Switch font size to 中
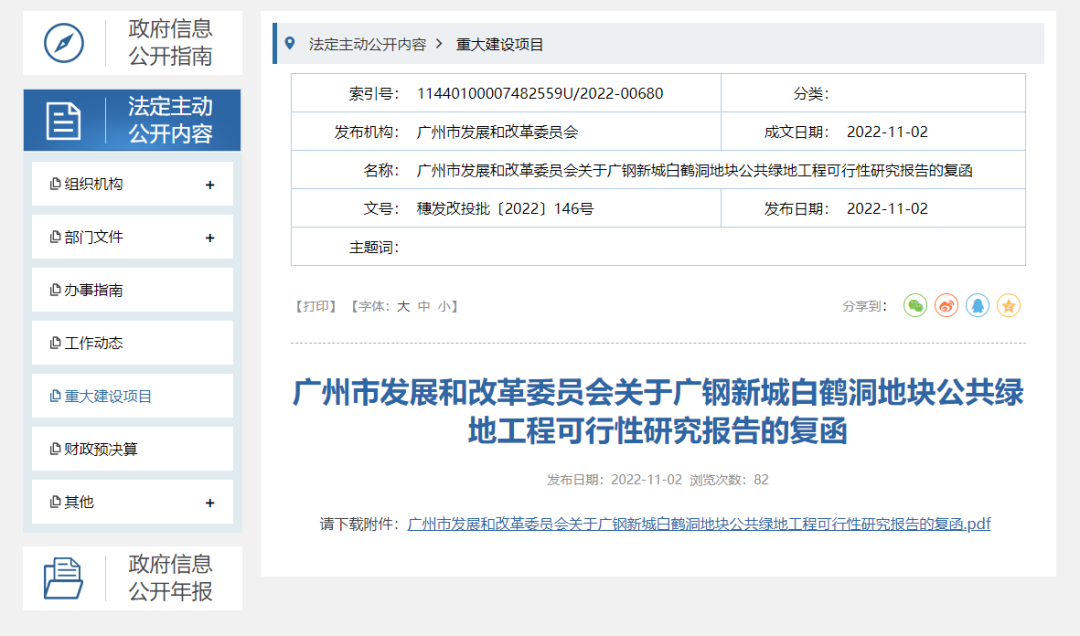1080x636 pixels. (422, 306)
